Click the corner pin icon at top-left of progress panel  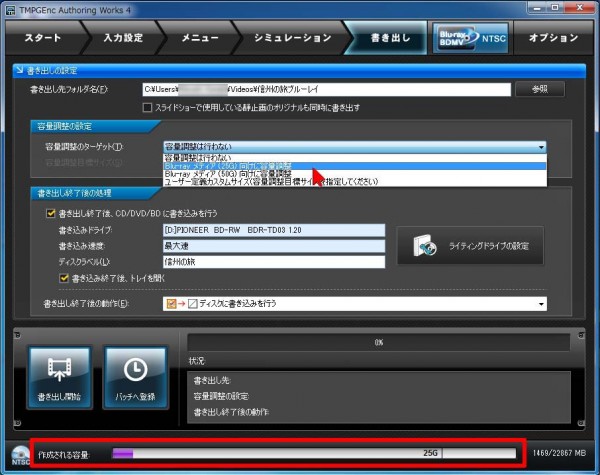point(17,335)
